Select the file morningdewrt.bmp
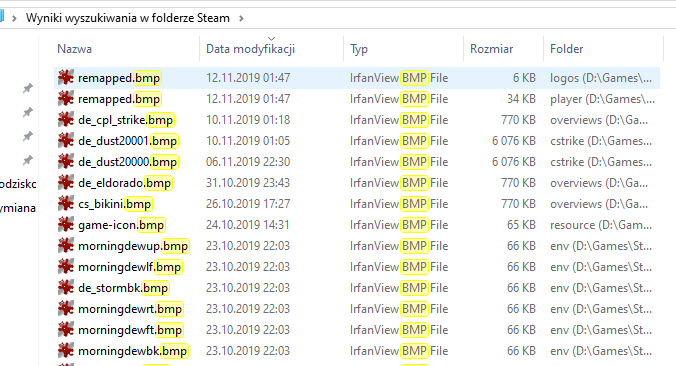The height and width of the screenshot is (366, 676). click(x=130, y=309)
